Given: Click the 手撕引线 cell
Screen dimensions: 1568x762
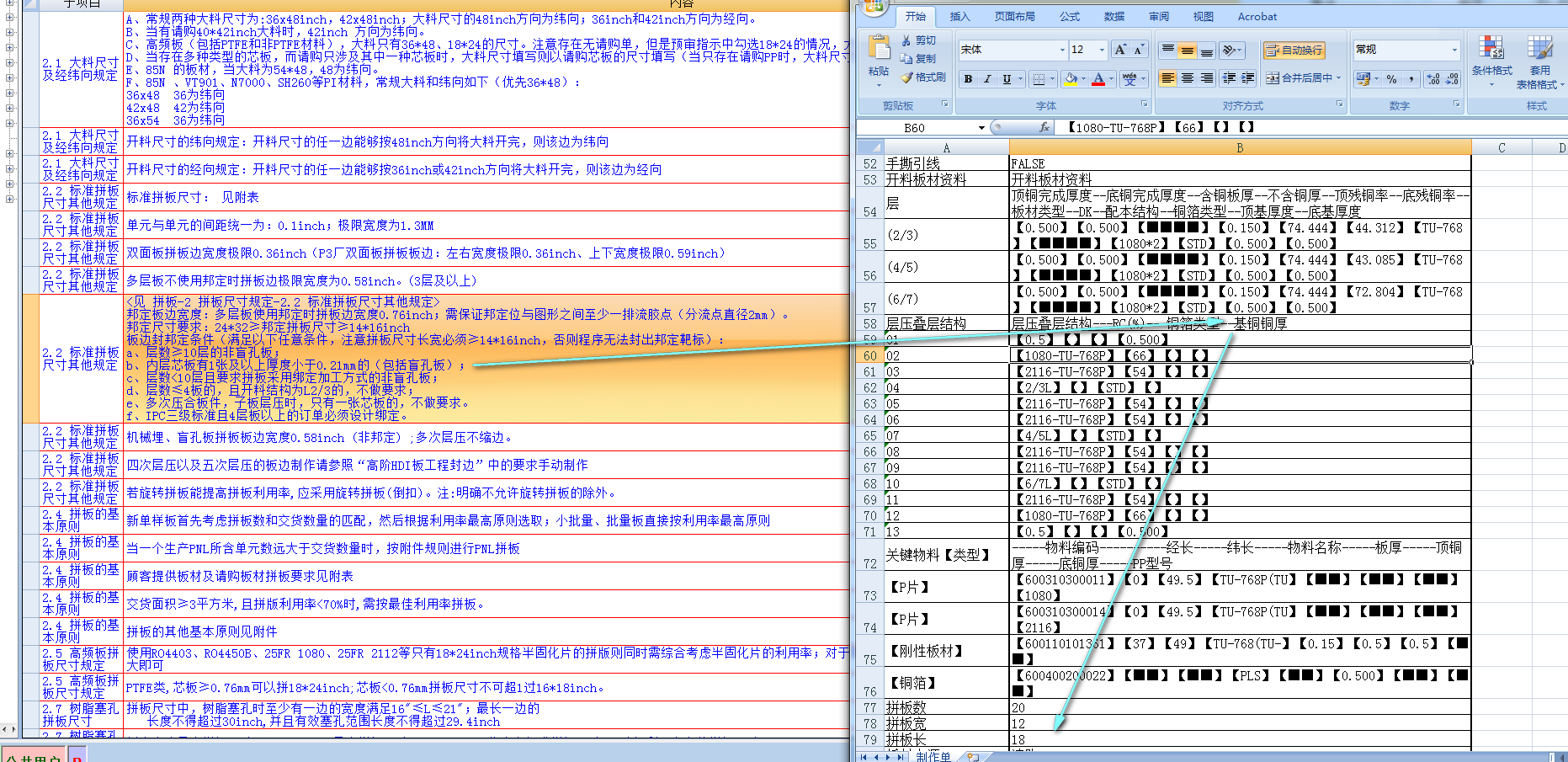Looking at the screenshot, I should tap(946, 163).
